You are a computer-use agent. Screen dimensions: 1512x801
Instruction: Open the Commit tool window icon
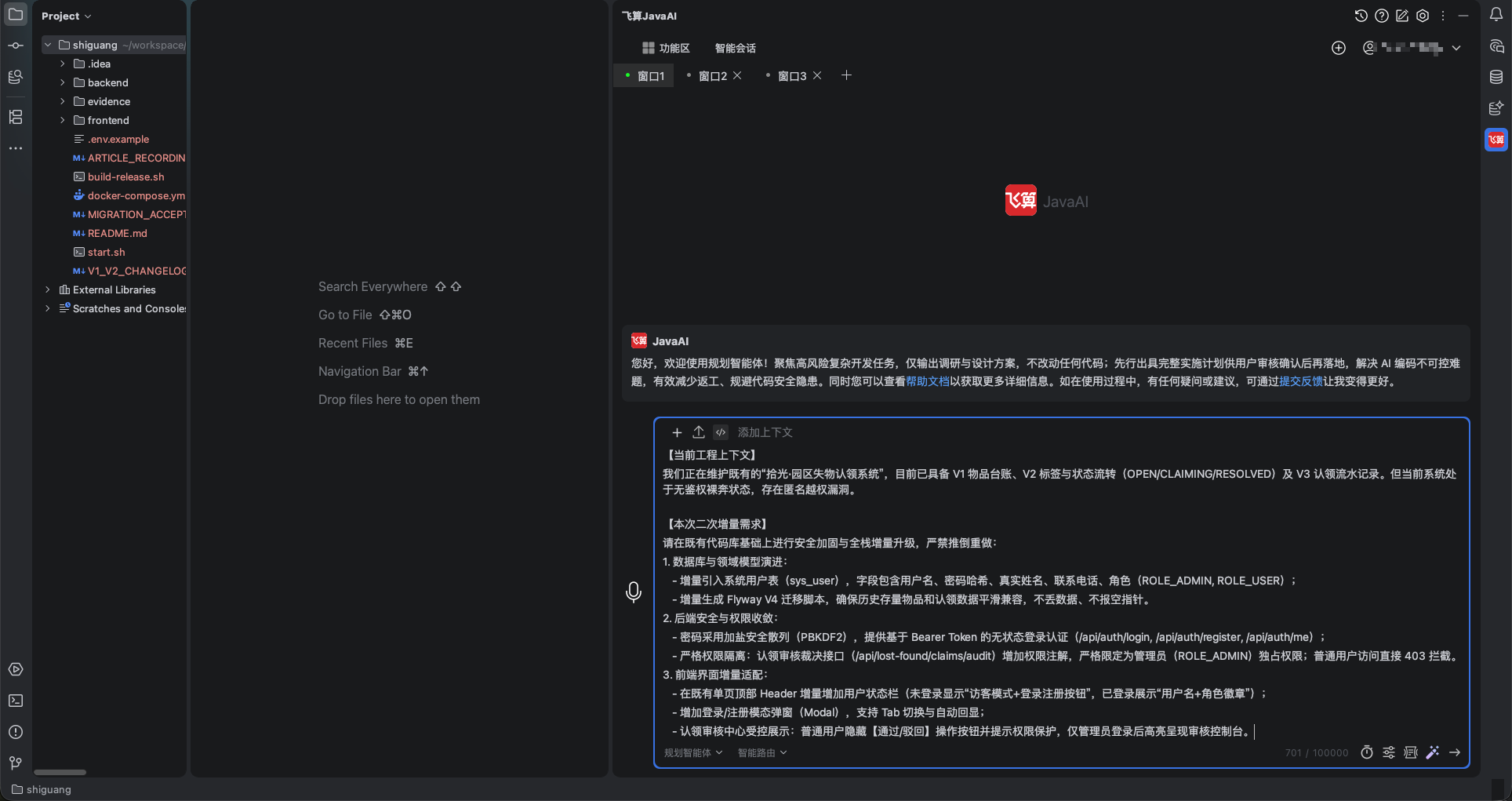pyautogui.click(x=16, y=46)
